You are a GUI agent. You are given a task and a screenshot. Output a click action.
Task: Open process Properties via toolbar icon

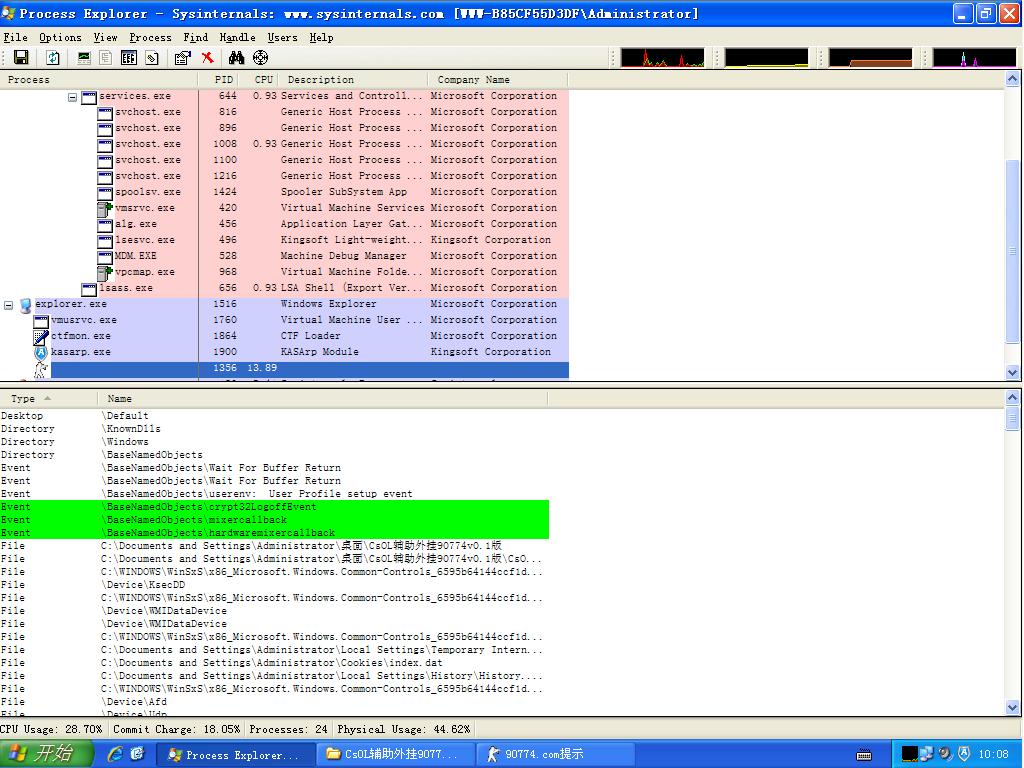[183, 57]
